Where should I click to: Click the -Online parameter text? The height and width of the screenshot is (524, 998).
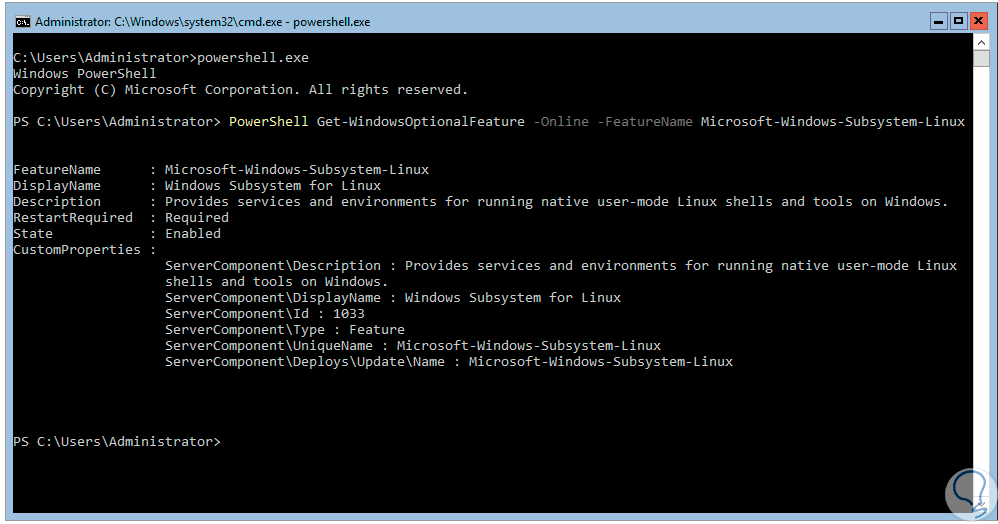(561, 121)
